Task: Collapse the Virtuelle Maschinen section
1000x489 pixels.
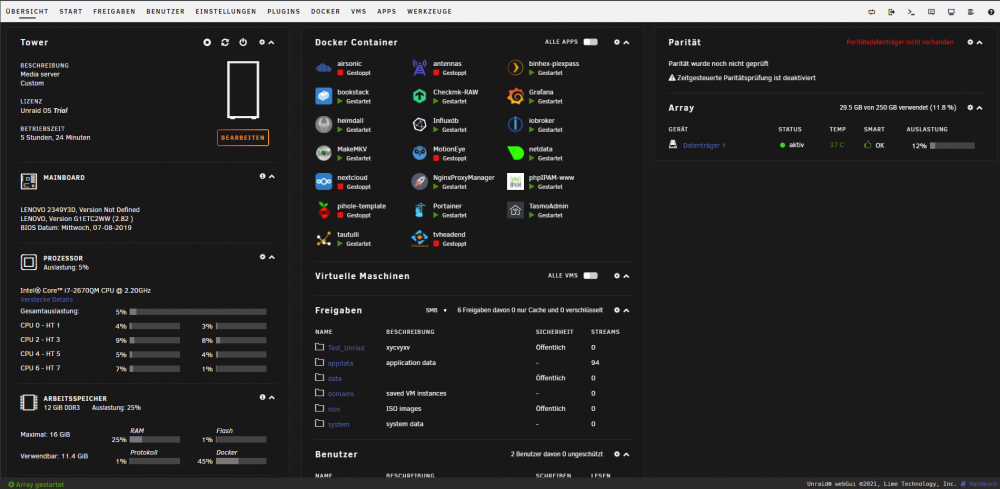Action: [x=626, y=276]
